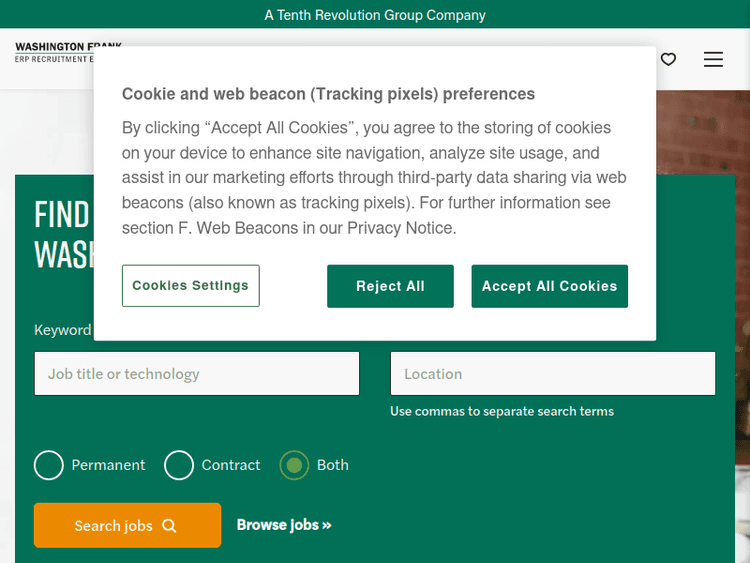Click into the Location input field
Screen dimensions: 750x563
(552, 374)
